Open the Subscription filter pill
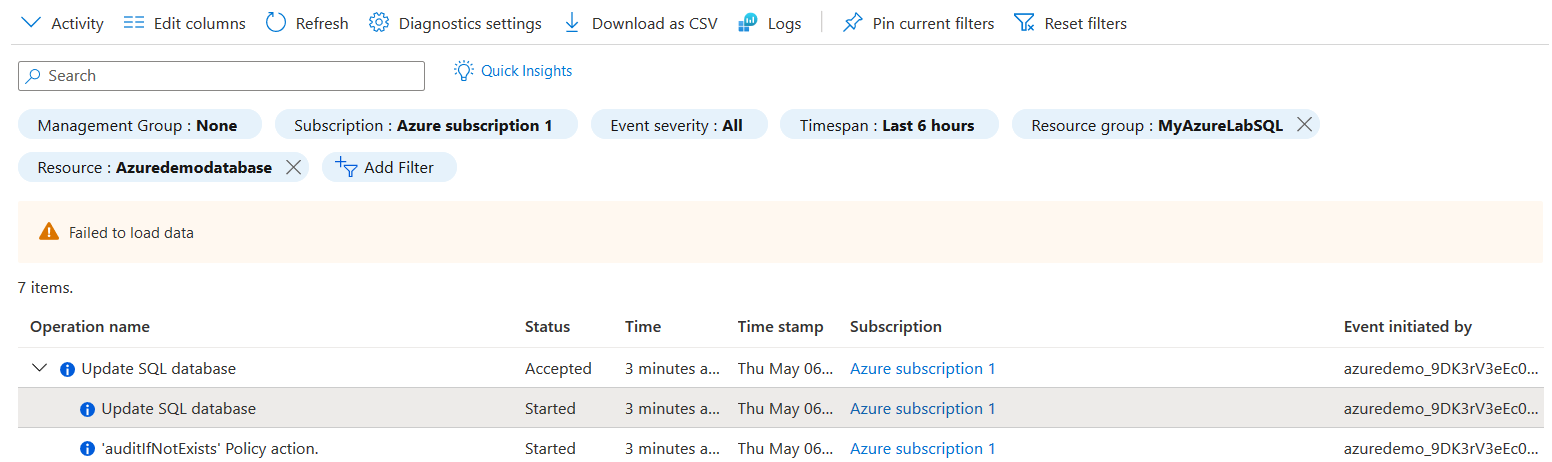1552x462 pixels. point(426,126)
